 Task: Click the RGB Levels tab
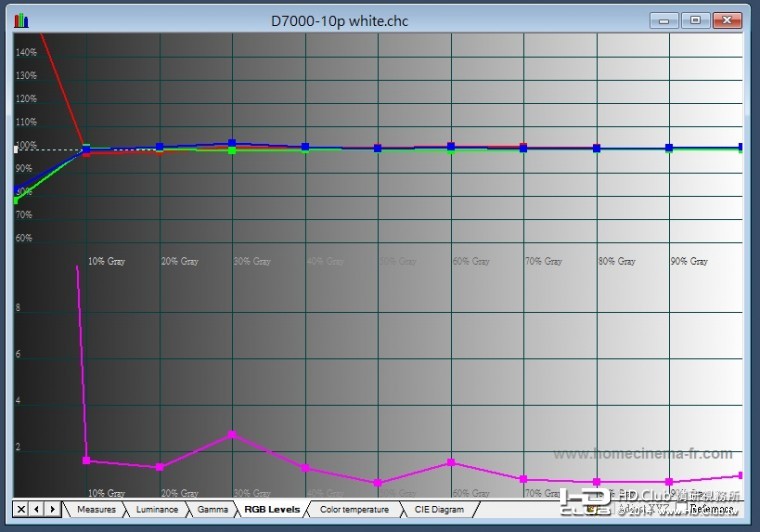pos(271,510)
